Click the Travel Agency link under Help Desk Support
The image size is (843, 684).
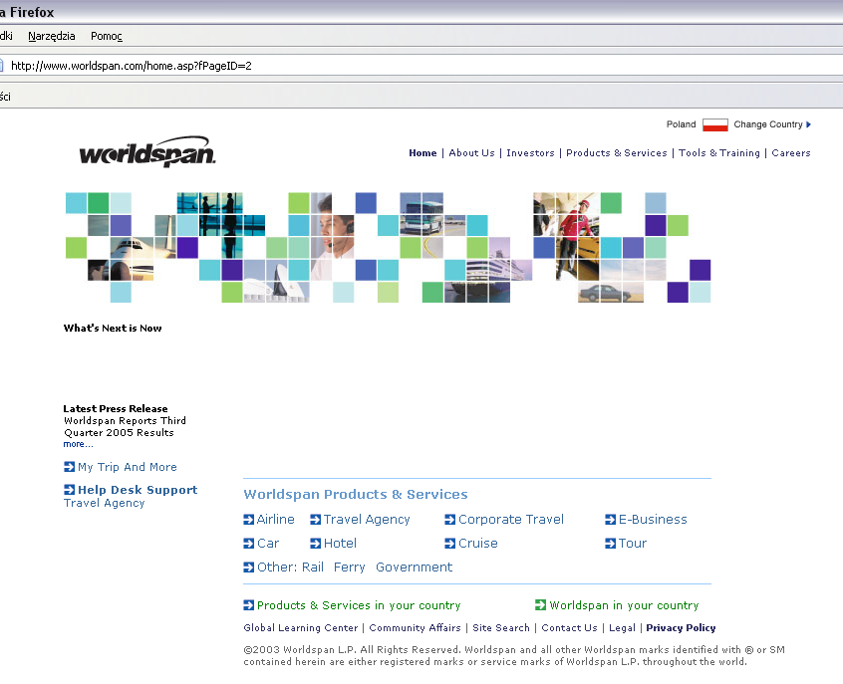pos(104,503)
